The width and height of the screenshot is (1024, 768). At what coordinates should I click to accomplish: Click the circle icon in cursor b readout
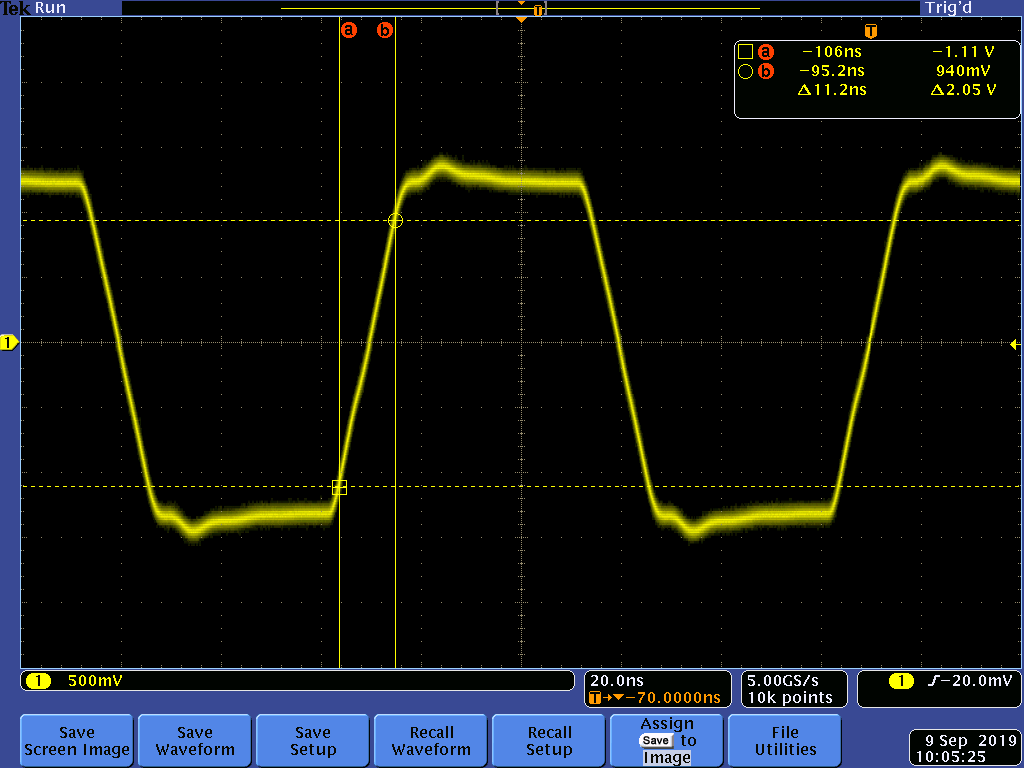click(x=745, y=71)
